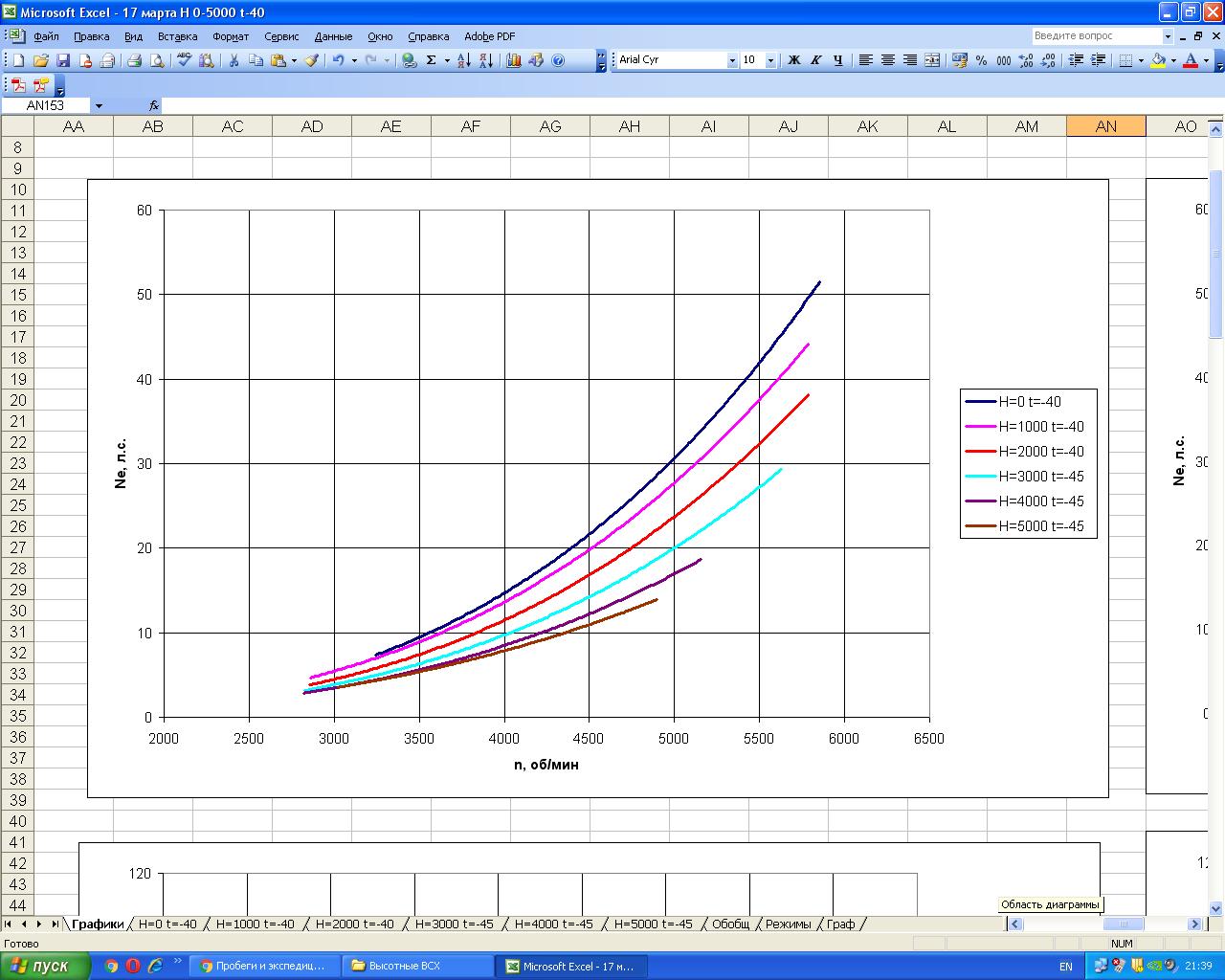Viewport: 1225px width, 980px height.
Task: Open the Borders dropdown arrow
Action: [1141, 60]
